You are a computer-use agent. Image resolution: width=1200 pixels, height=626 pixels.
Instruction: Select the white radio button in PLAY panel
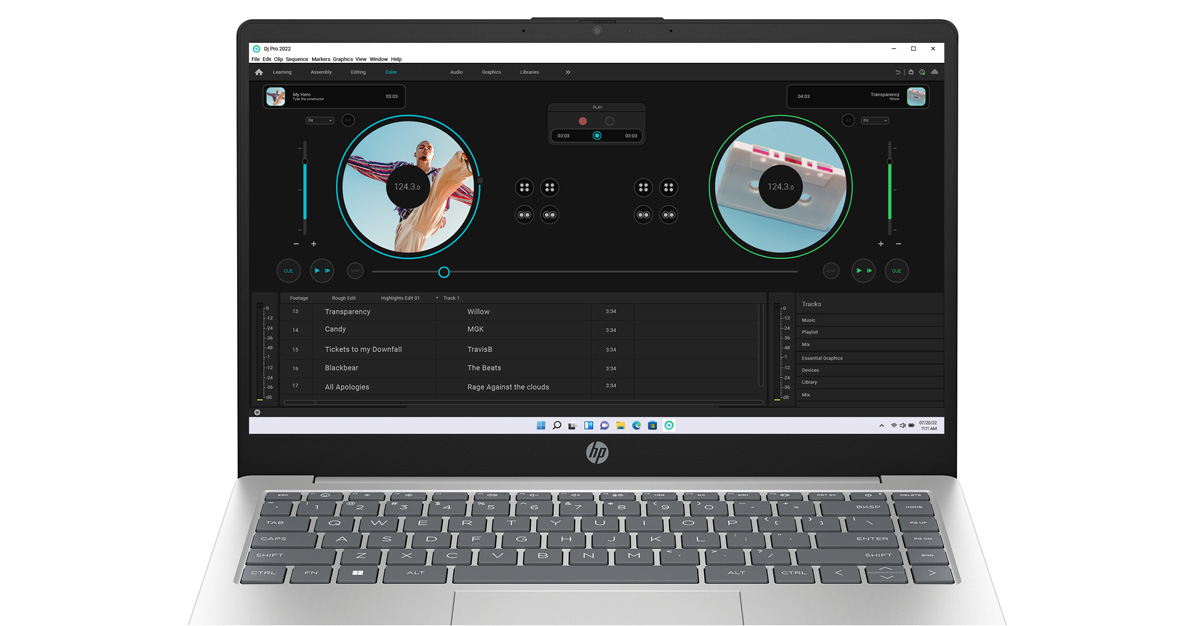pos(608,119)
